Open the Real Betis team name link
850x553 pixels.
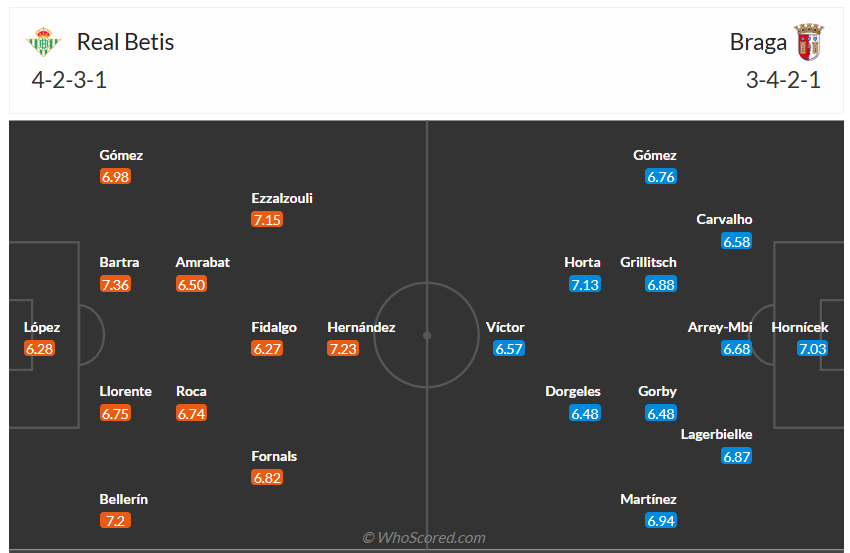125,42
